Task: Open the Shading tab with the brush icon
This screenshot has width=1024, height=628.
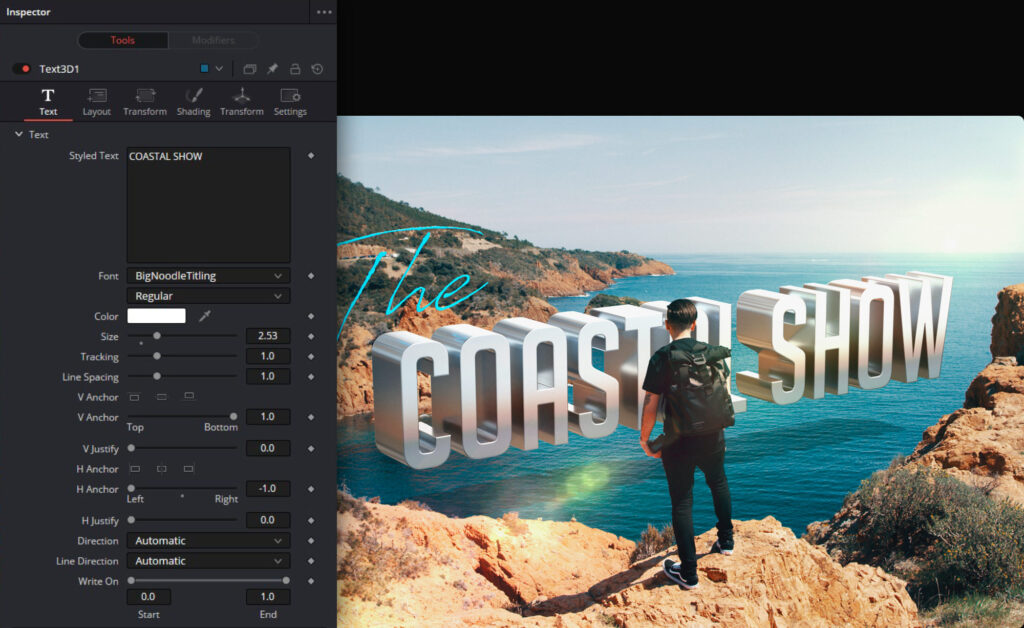Action: (x=193, y=96)
